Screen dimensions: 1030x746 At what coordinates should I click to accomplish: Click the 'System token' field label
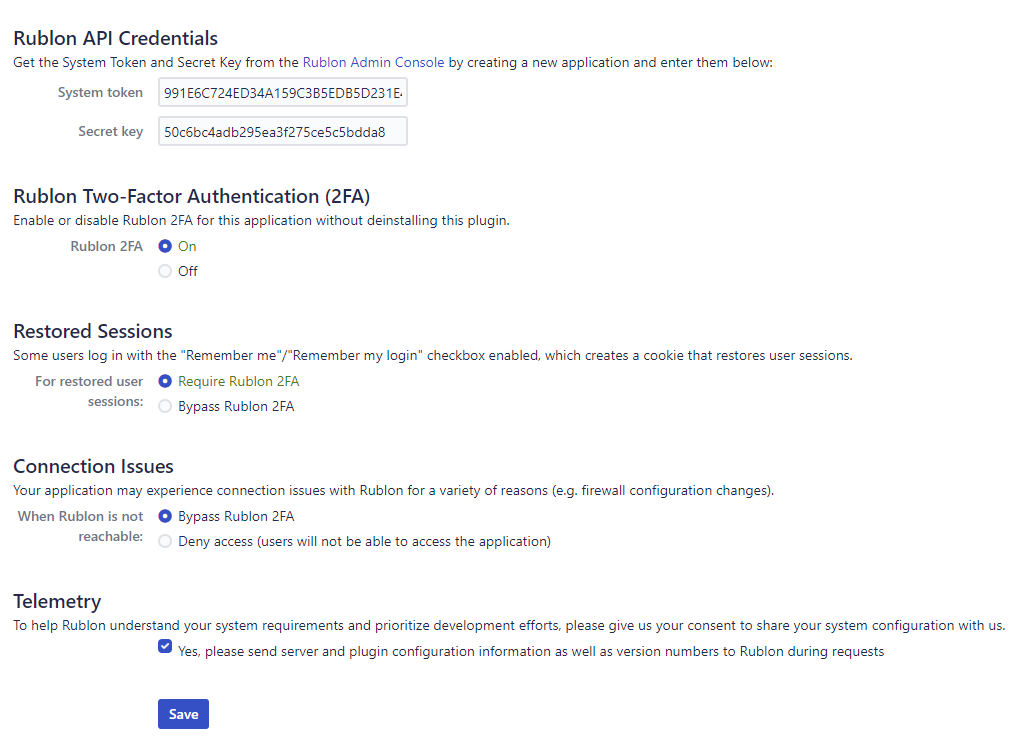(100, 93)
